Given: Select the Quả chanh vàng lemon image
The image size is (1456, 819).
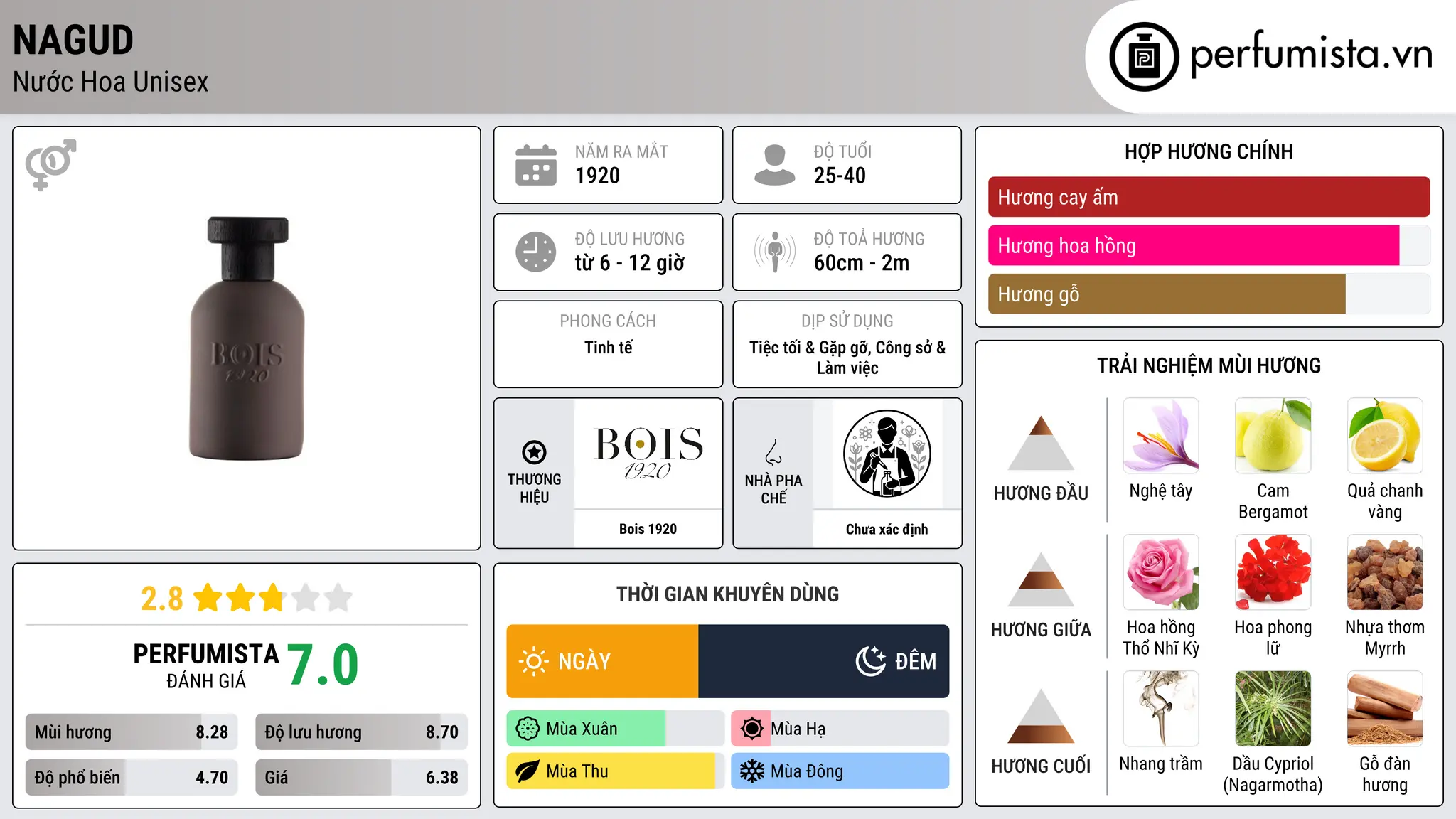Looking at the screenshot, I should (1385, 436).
